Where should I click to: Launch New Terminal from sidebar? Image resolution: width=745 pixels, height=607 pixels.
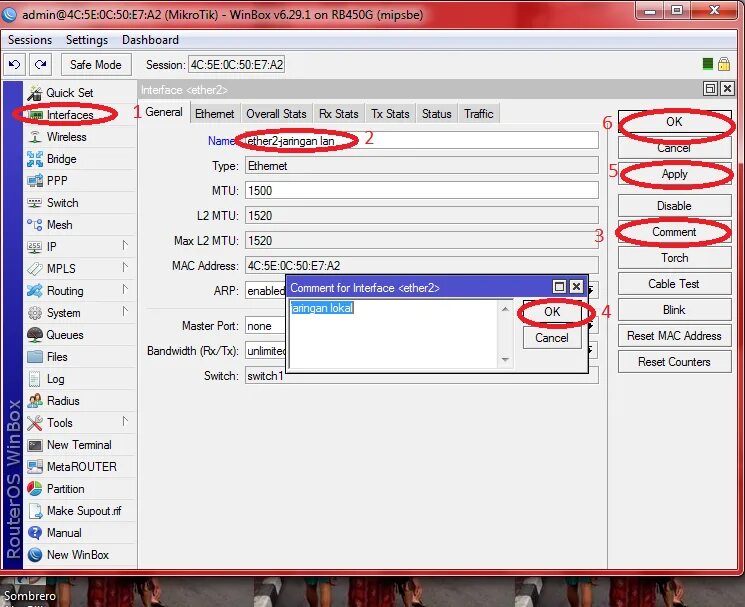(80, 445)
